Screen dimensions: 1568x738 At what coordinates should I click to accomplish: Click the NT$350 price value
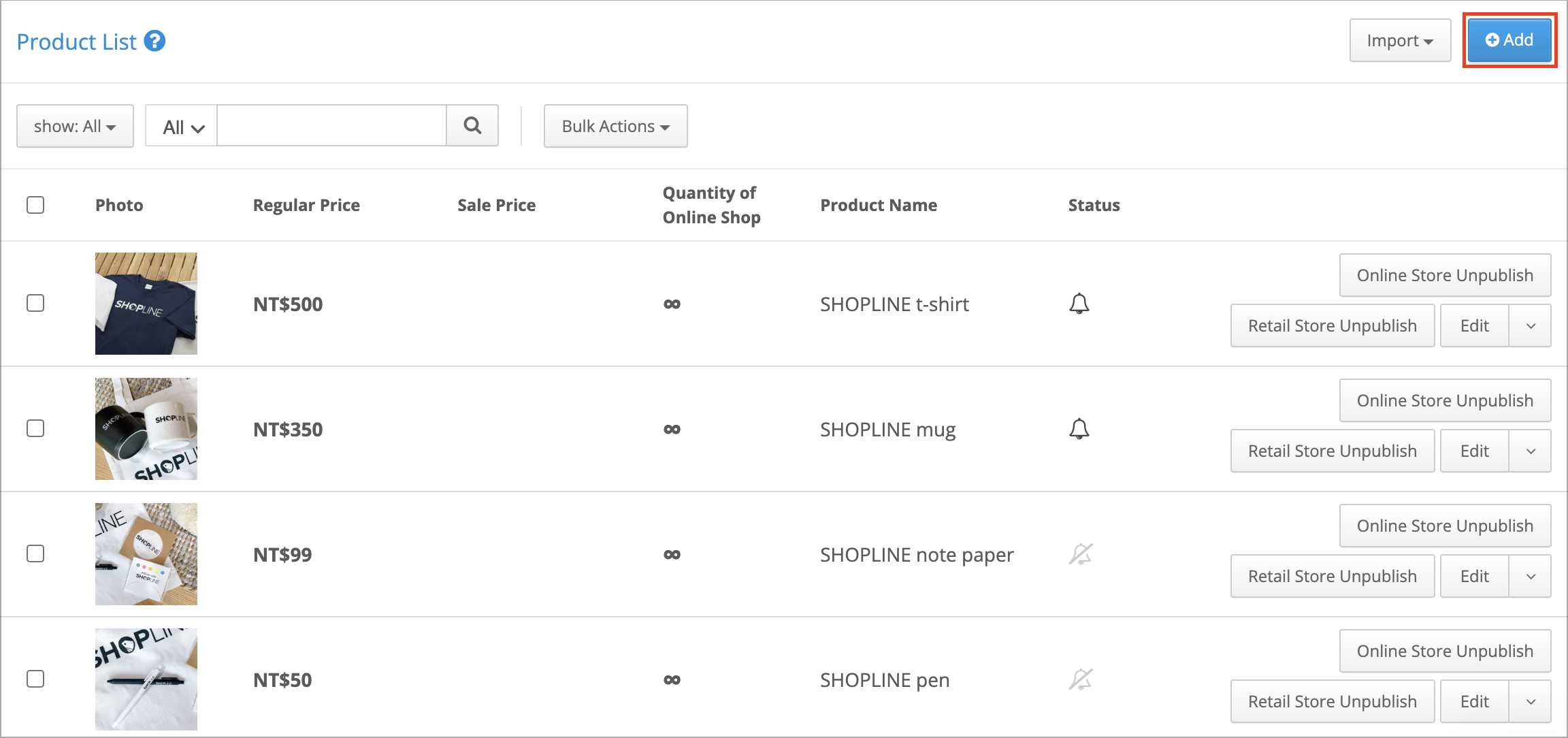[x=288, y=430]
